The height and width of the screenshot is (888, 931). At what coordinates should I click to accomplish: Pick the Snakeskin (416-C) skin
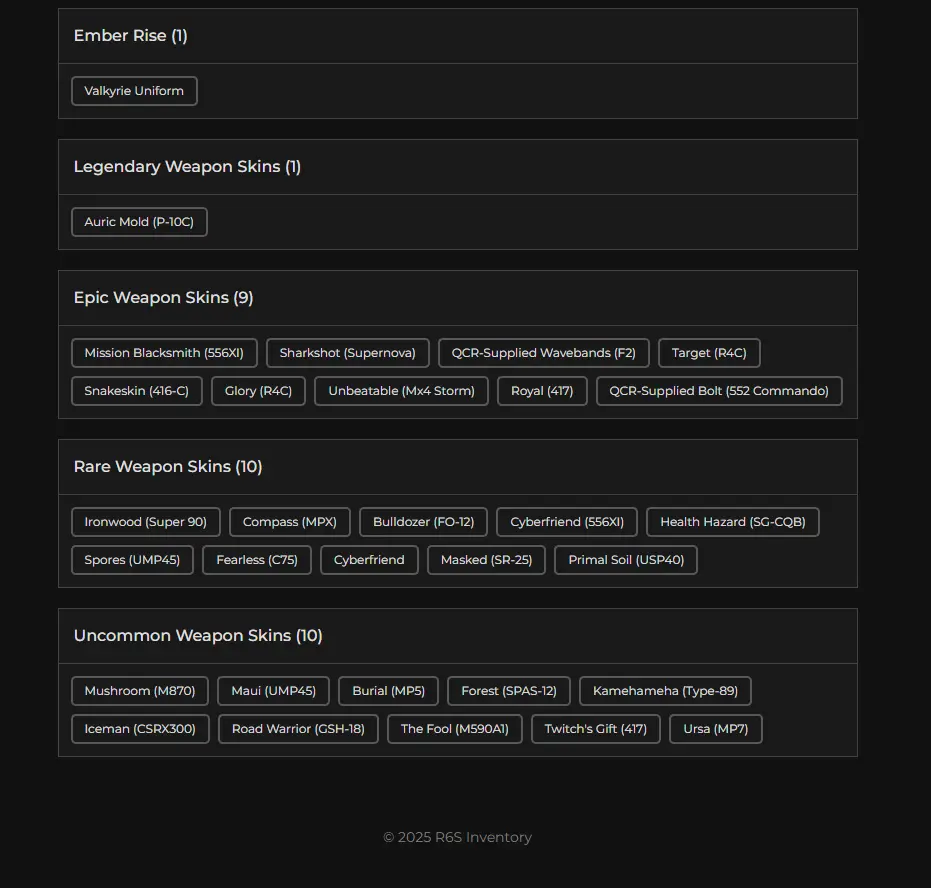pyautogui.click(x=136, y=391)
